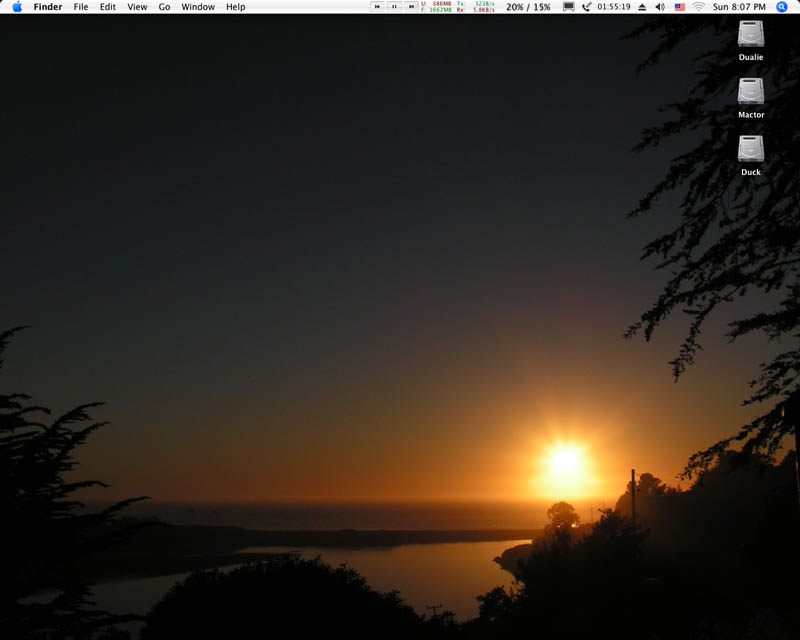The width and height of the screenshot is (800, 640).
Task: Select the Dualie hard drive icon
Action: [x=751, y=34]
